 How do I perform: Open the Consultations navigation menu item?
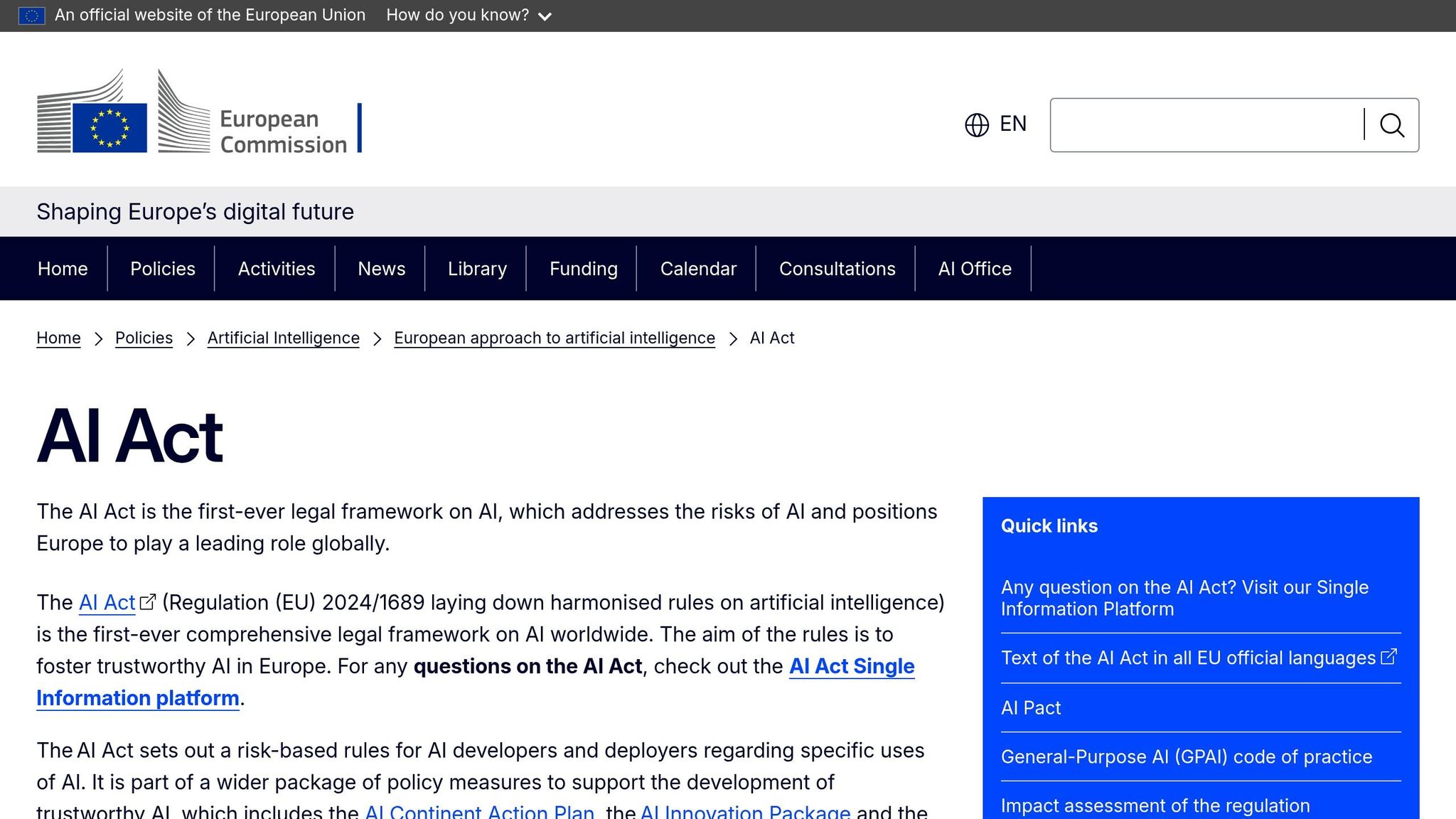tap(837, 269)
